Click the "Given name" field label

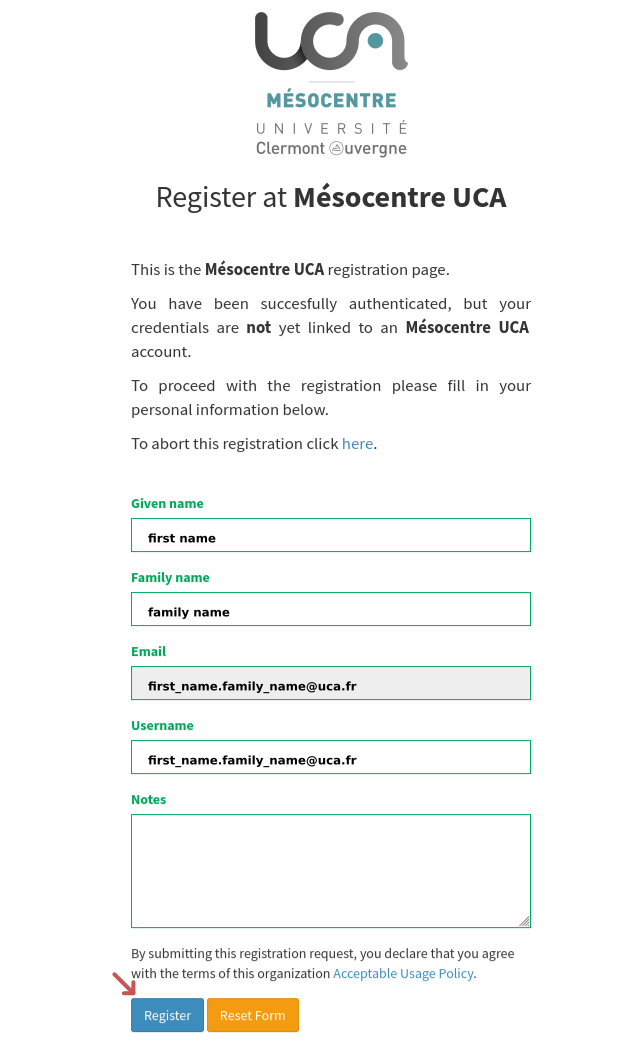[167, 504]
